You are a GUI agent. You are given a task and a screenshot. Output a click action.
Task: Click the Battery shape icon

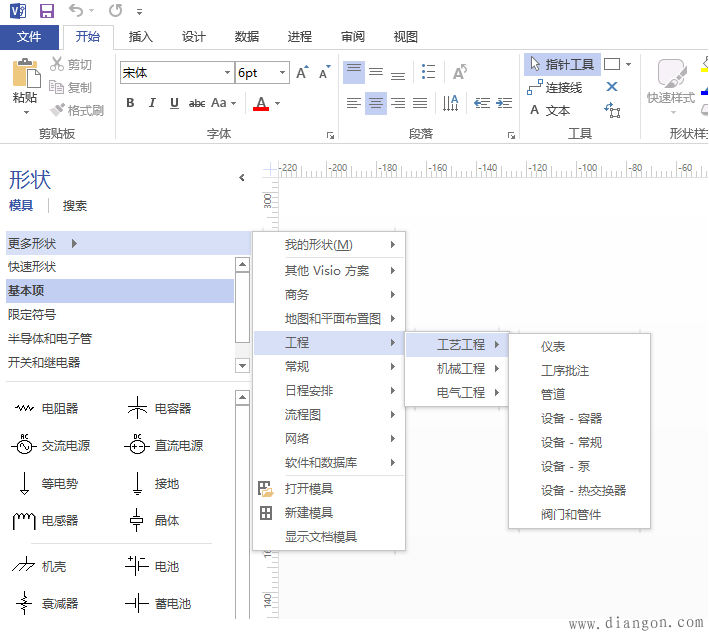click(x=137, y=566)
